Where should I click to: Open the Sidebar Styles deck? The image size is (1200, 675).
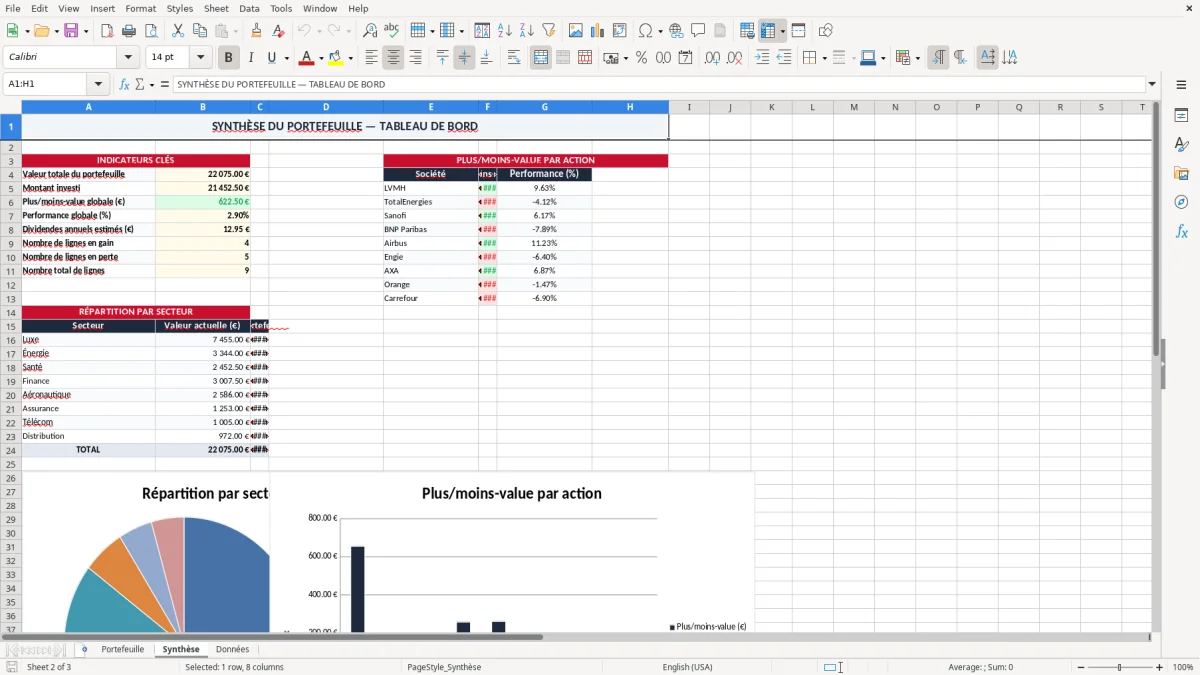click(1181, 145)
